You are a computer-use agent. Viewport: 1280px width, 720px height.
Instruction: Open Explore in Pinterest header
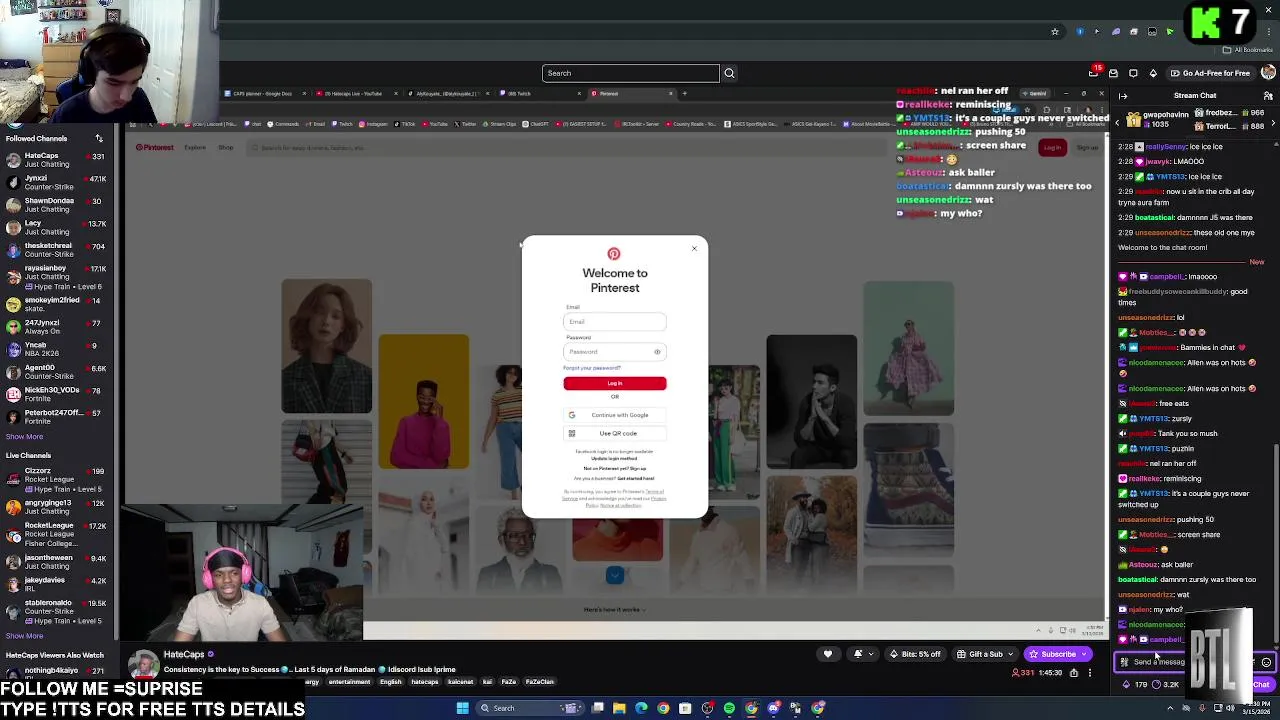tap(194, 147)
